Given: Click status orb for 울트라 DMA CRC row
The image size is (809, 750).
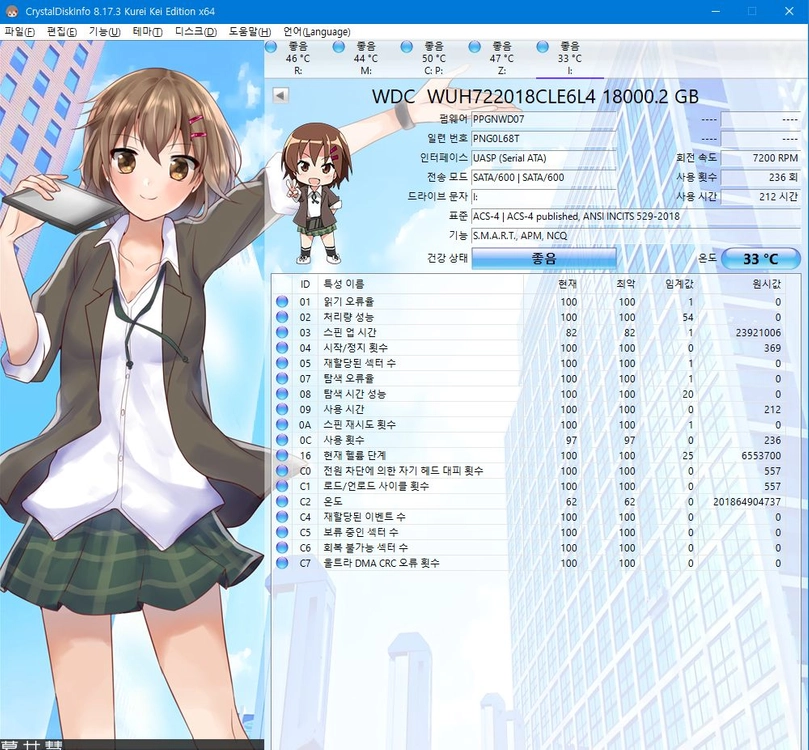Looking at the screenshot, I should point(282,563).
